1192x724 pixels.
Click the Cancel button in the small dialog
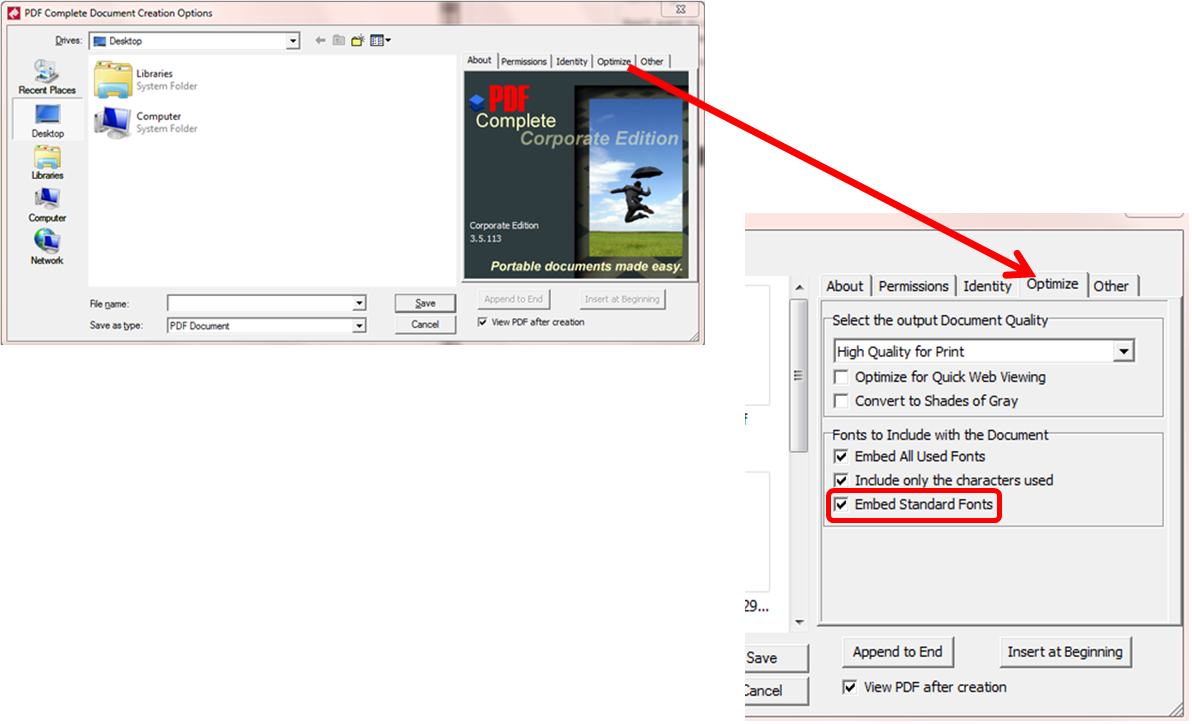coord(425,325)
